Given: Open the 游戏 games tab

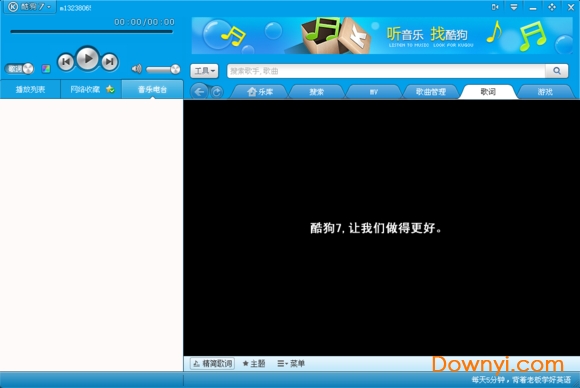Looking at the screenshot, I should (x=545, y=92).
